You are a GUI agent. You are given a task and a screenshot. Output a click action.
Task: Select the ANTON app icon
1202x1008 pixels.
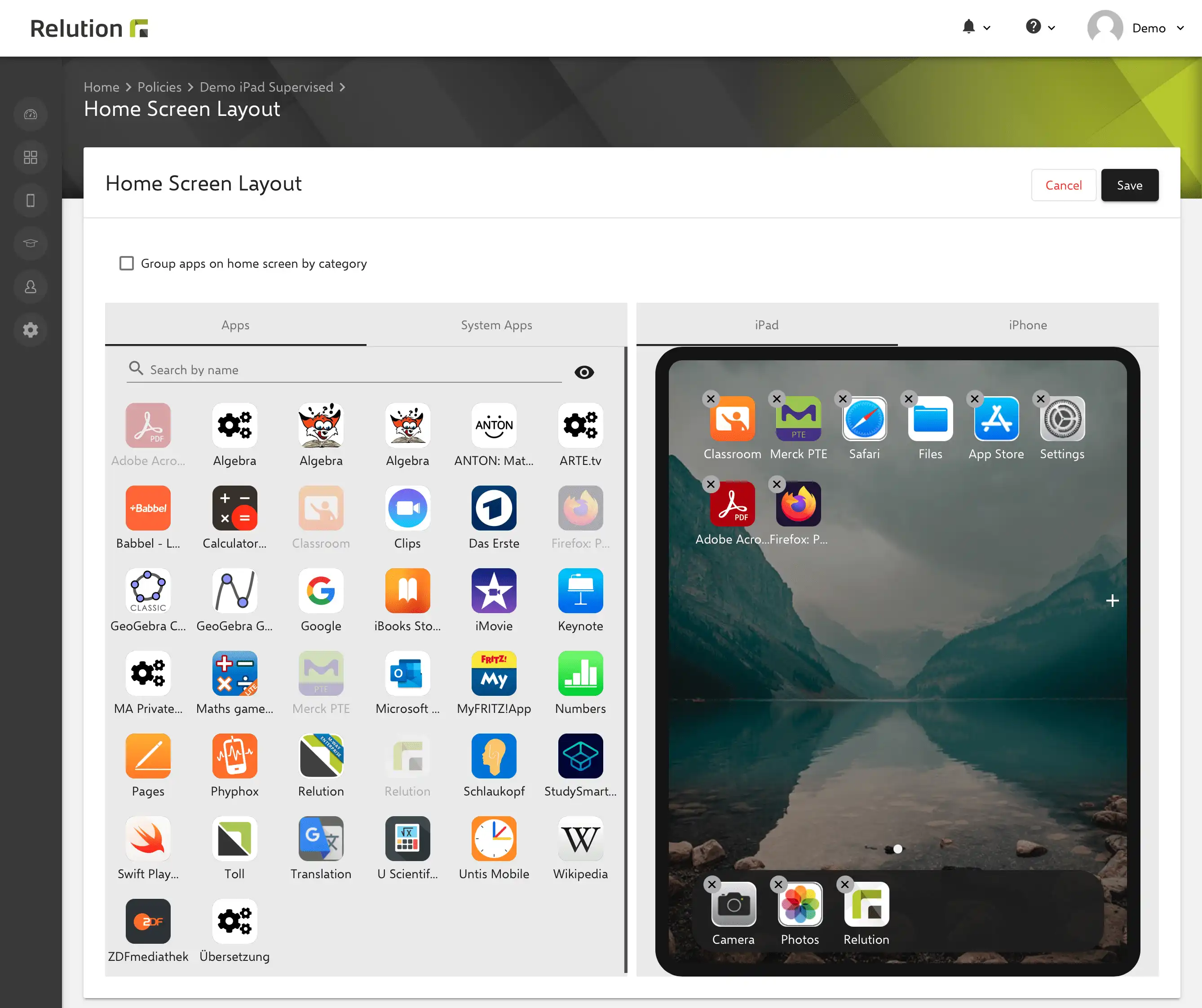[493, 425]
